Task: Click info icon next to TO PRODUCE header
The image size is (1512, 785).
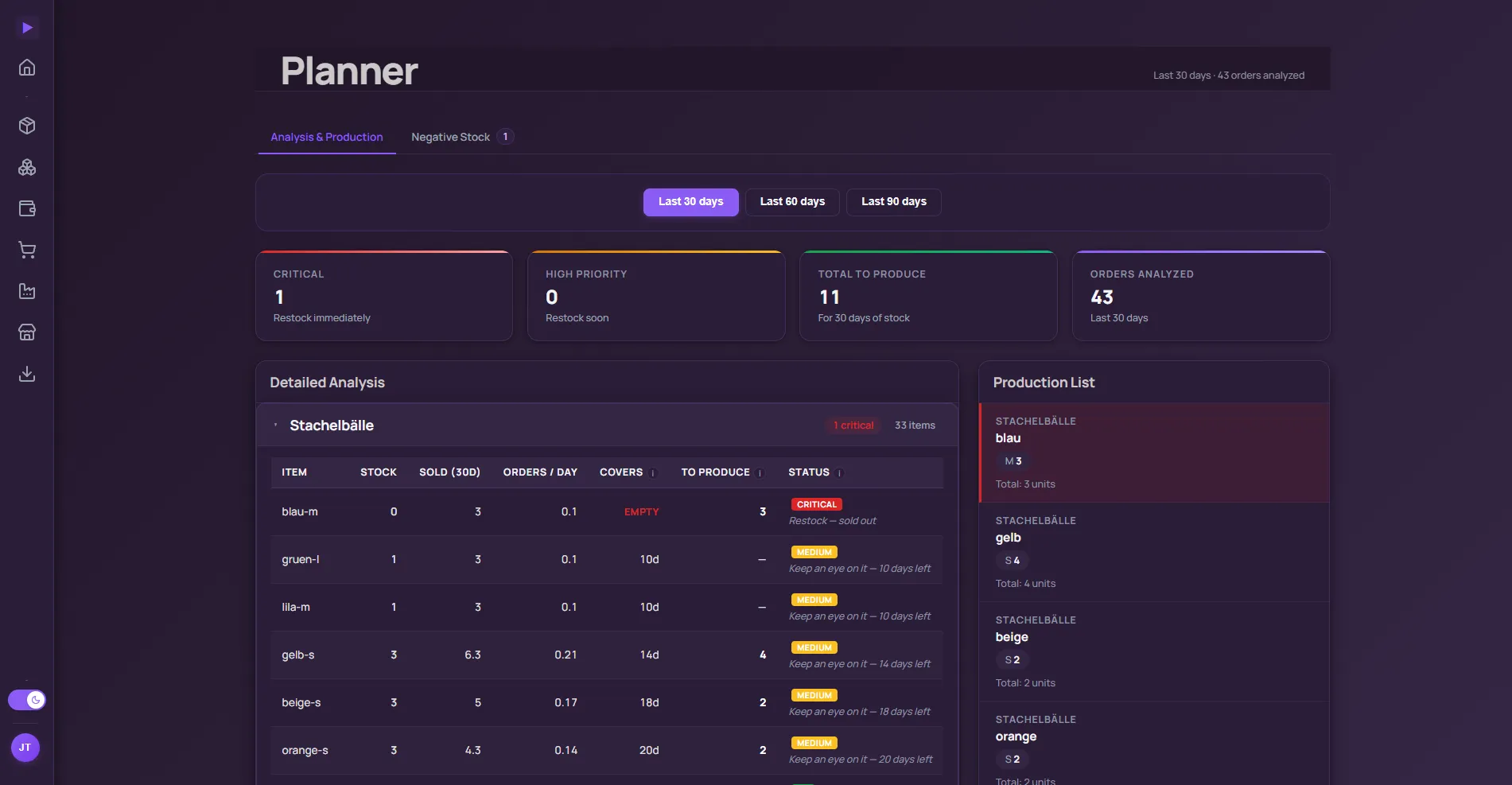Action: pos(760,473)
